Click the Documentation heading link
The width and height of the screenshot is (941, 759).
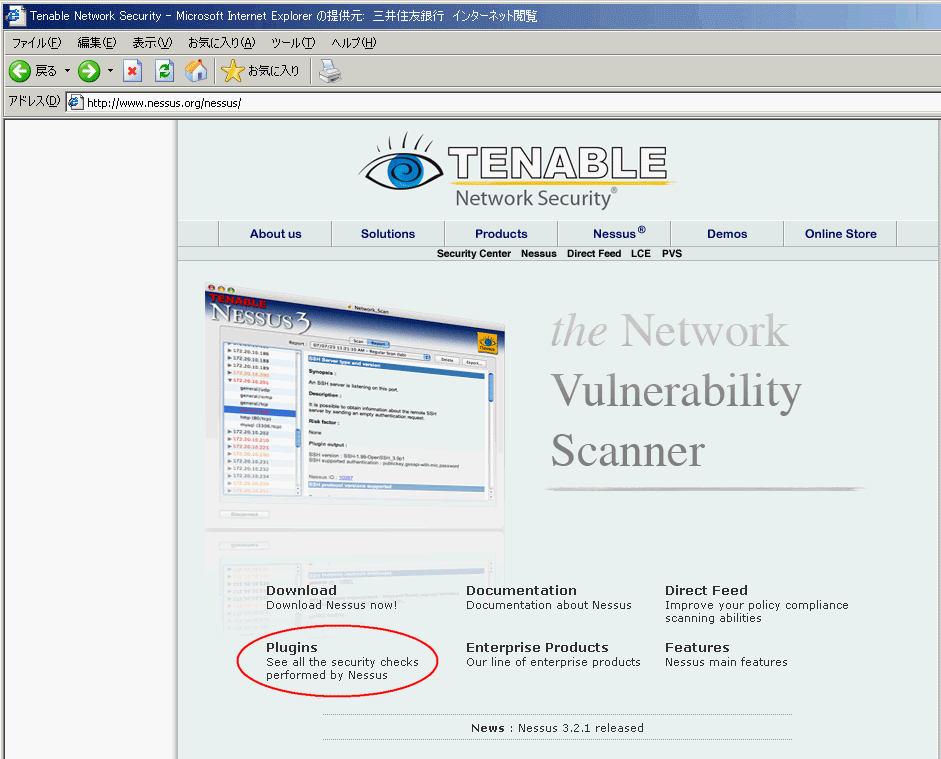[x=521, y=590]
